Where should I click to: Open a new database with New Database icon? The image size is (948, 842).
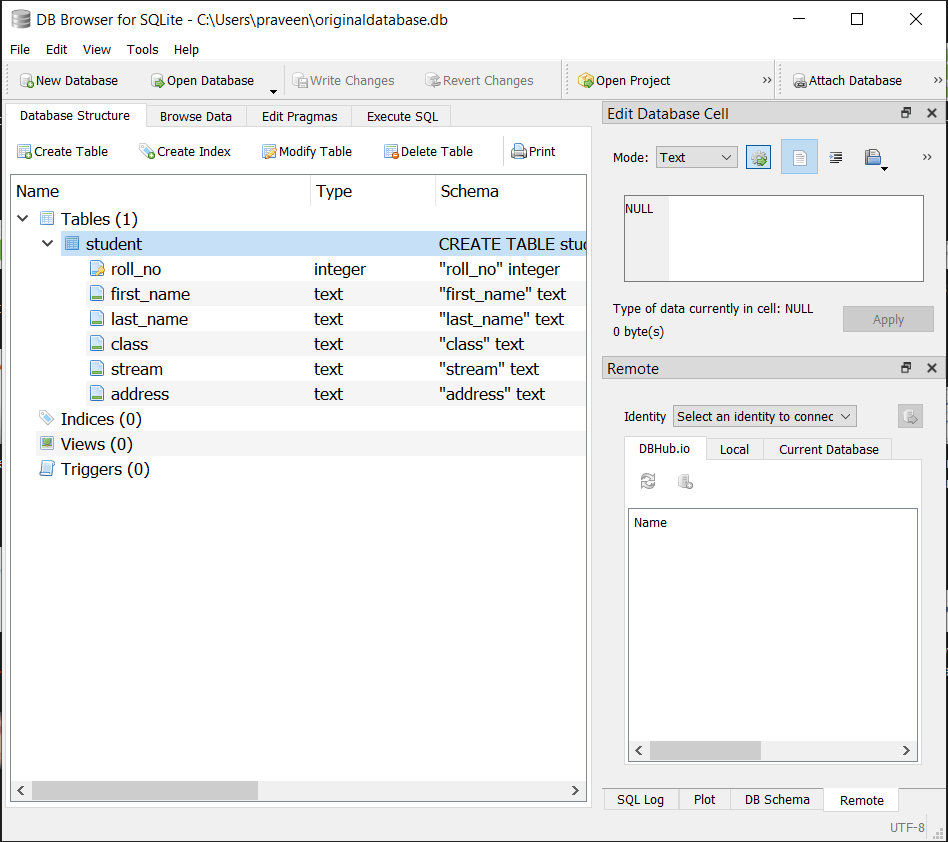click(68, 80)
